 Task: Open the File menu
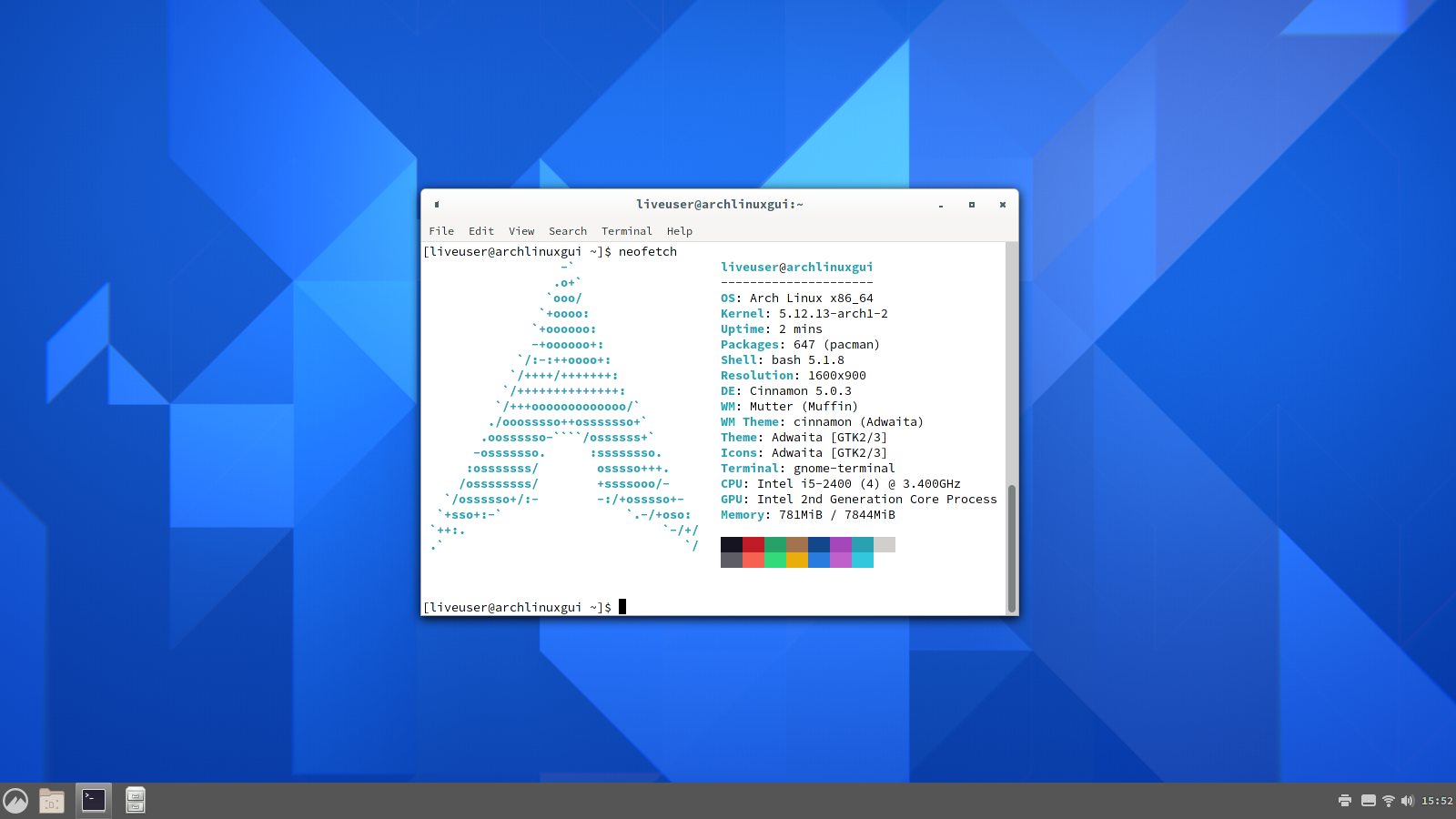coord(441,231)
